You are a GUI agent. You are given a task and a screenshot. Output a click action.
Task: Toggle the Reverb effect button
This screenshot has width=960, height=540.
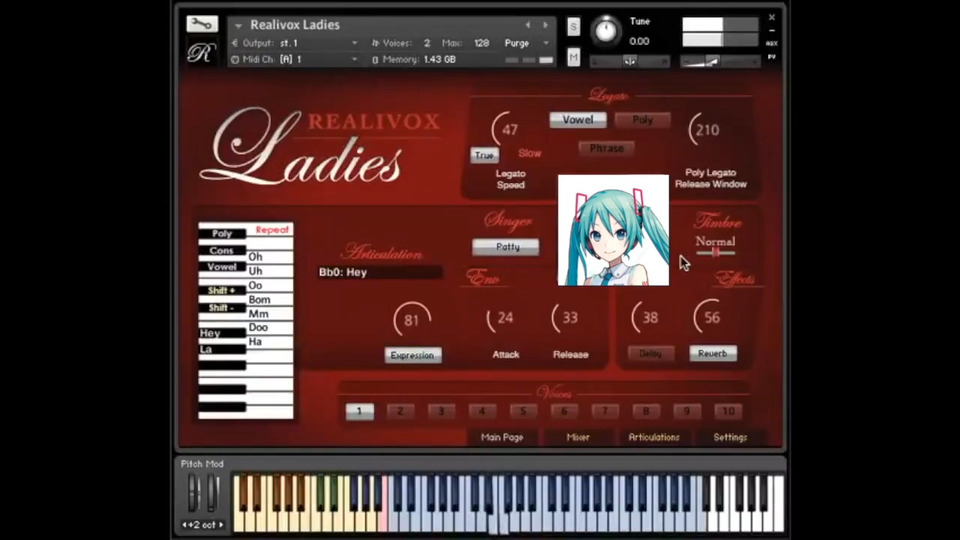pyautogui.click(x=713, y=353)
